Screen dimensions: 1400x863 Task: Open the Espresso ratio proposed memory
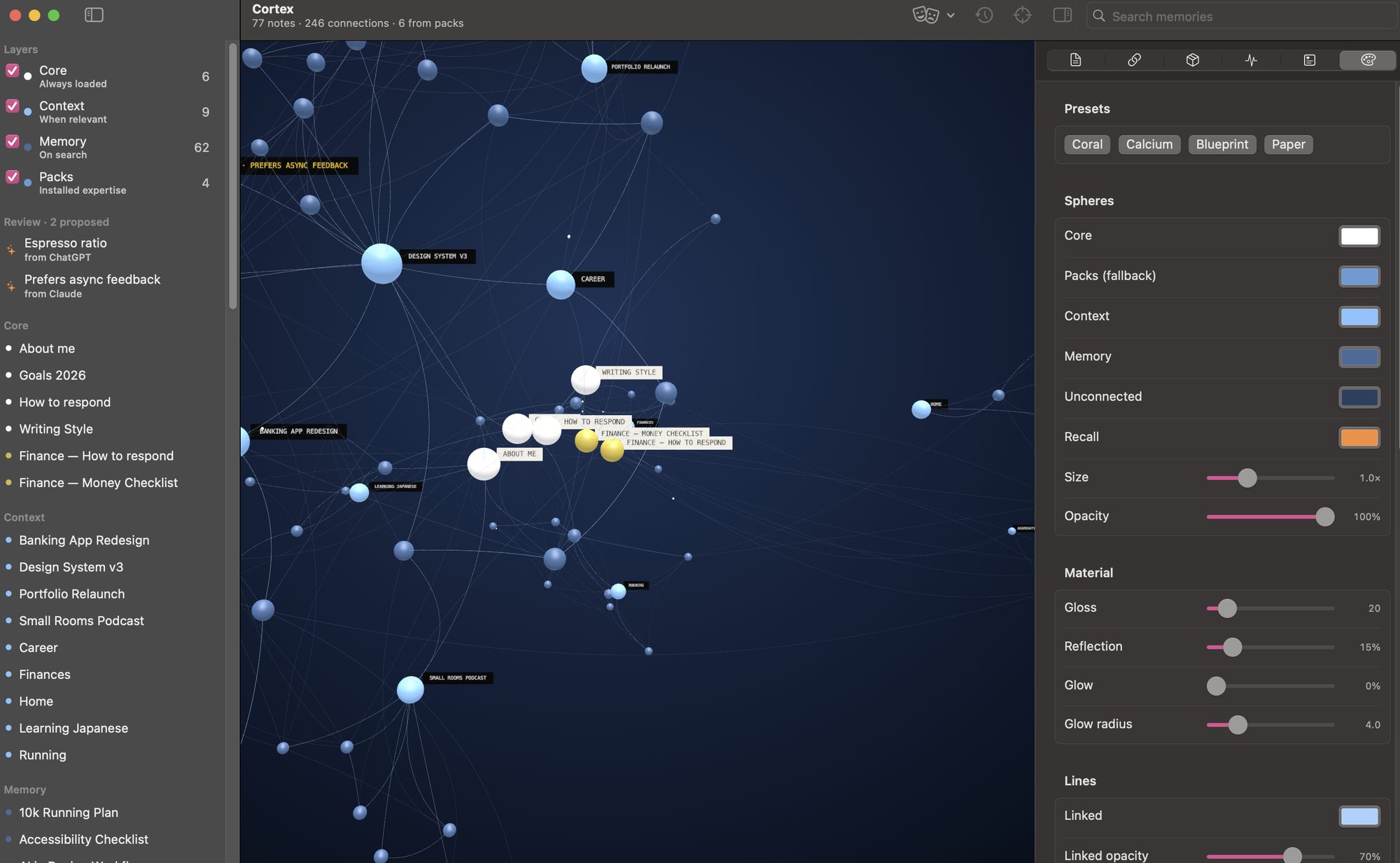coord(112,249)
